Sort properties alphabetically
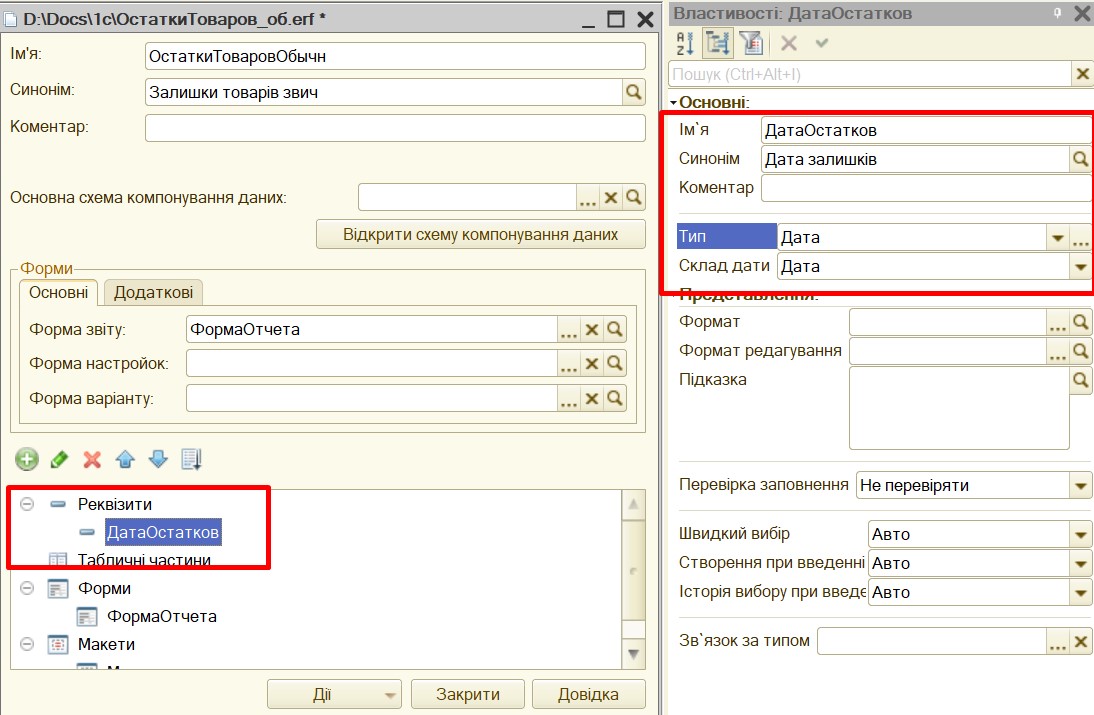 click(x=684, y=43)
